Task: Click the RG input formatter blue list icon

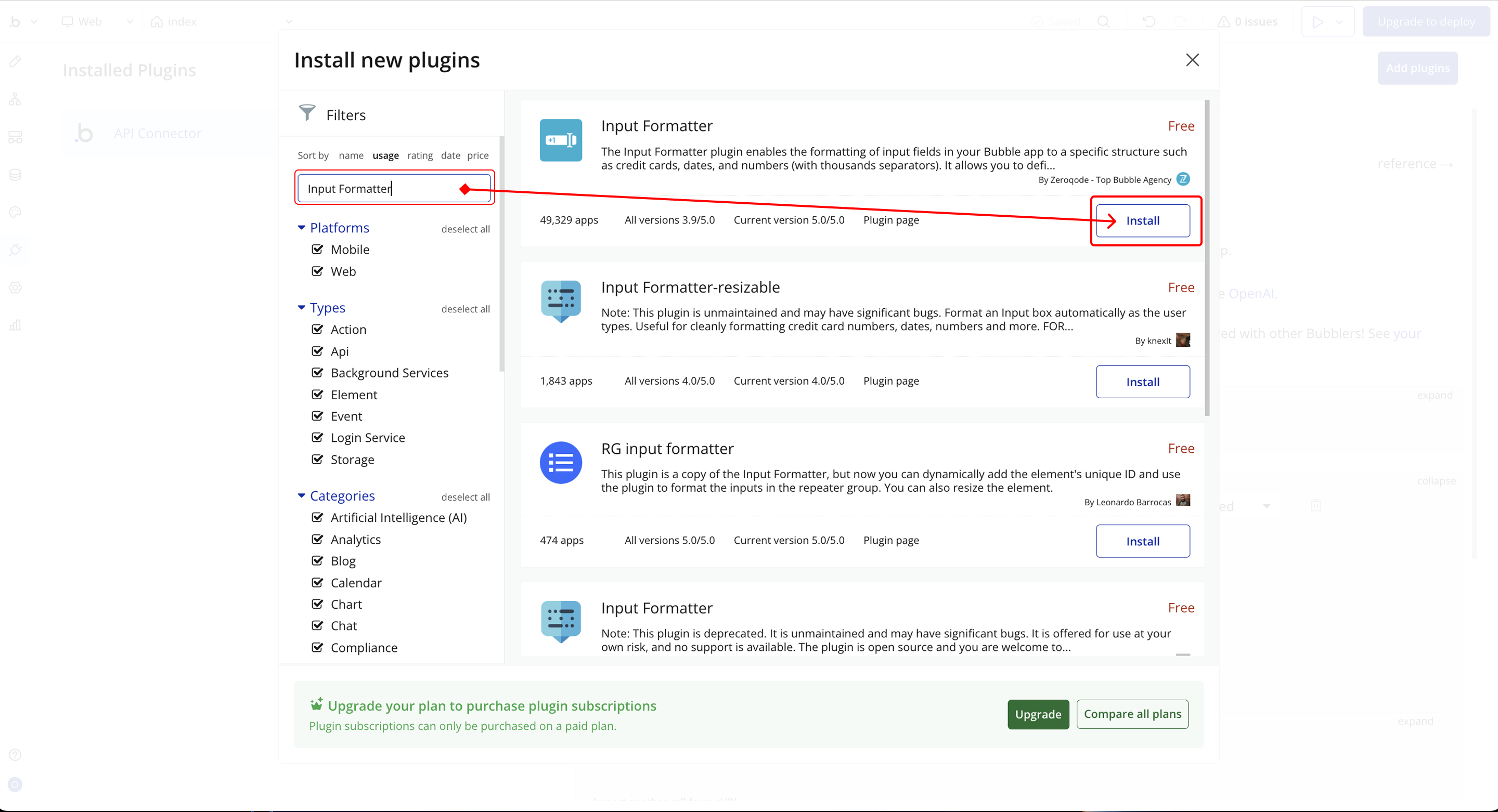Action: click(560, 463)
